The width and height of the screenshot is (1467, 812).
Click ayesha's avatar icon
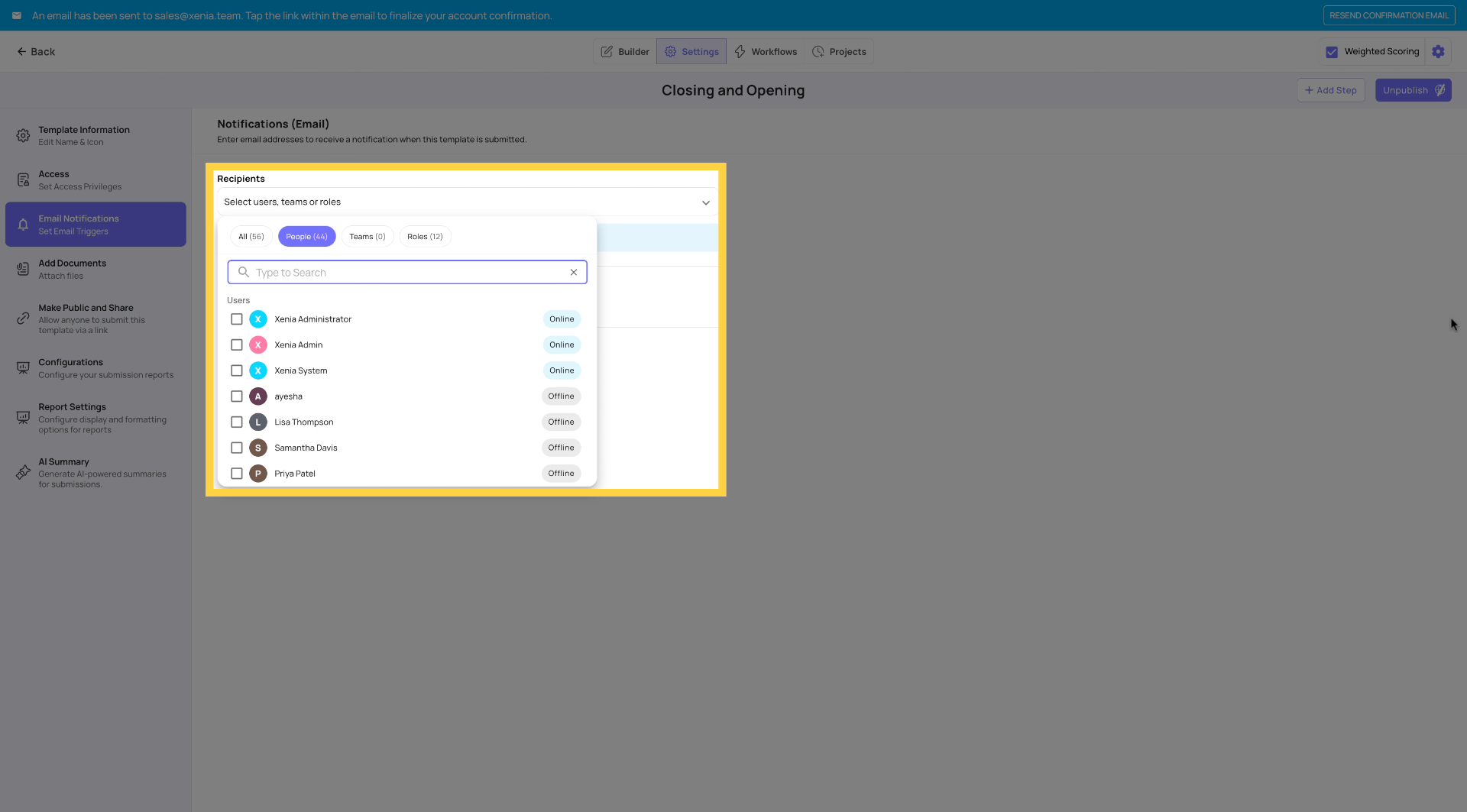point(258,396)
